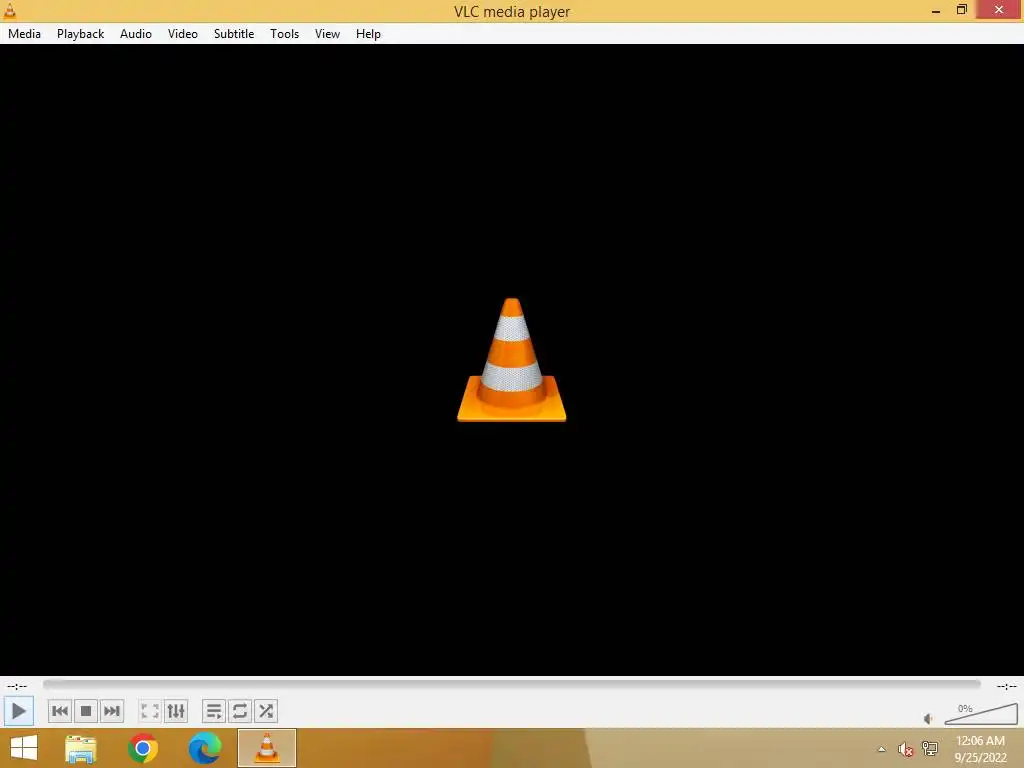Open the playlist view
This screenshot has width=1024, height=768.
[214, 711]
